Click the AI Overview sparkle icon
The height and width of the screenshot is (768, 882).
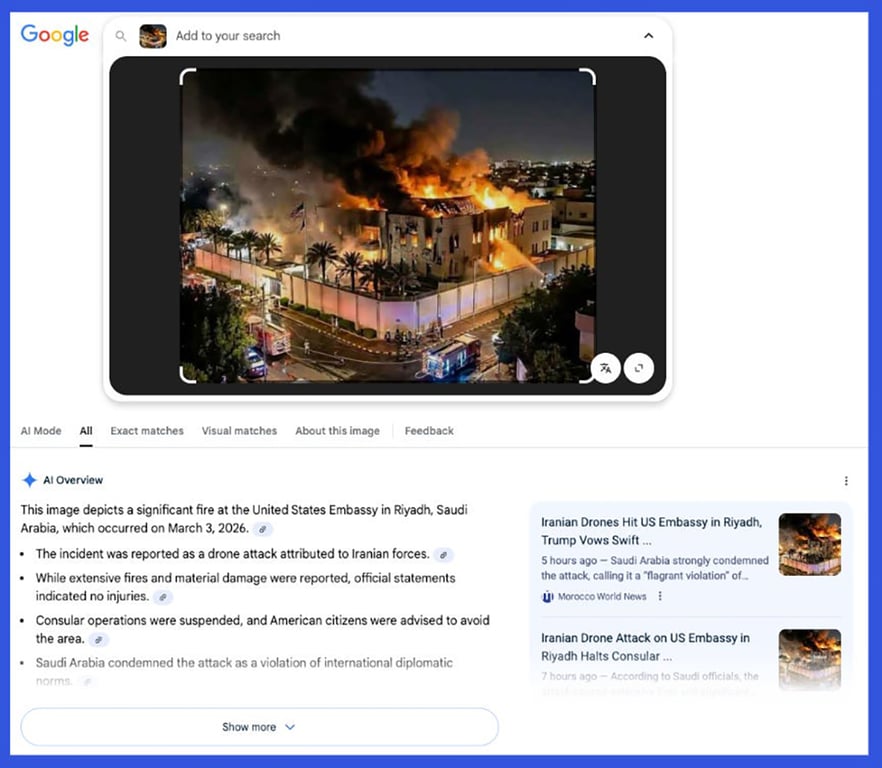point(29,480)
